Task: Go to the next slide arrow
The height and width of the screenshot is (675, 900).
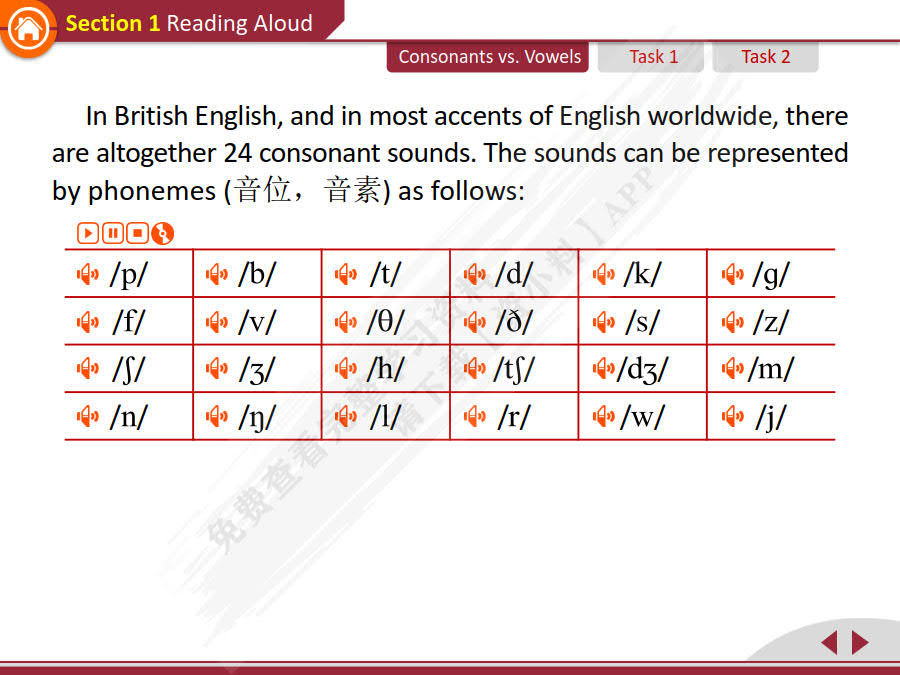Action: [x=860, y=642]
